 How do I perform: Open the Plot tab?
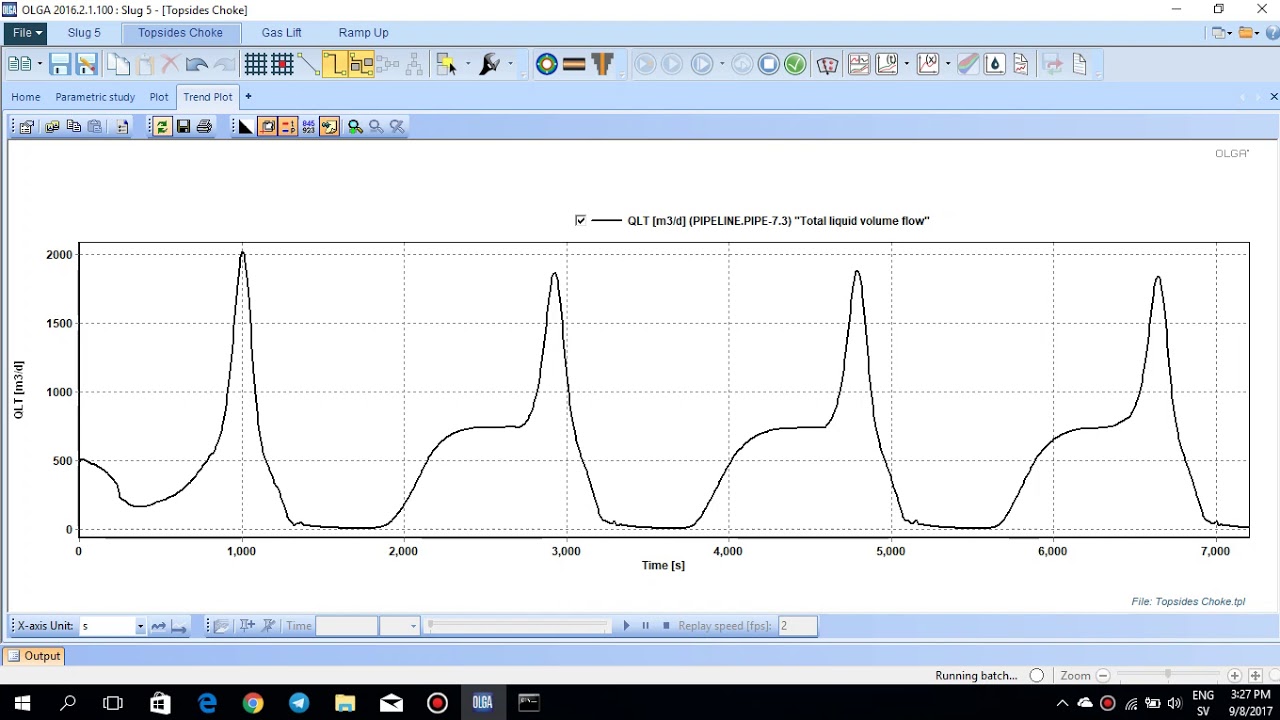point(159,97)
